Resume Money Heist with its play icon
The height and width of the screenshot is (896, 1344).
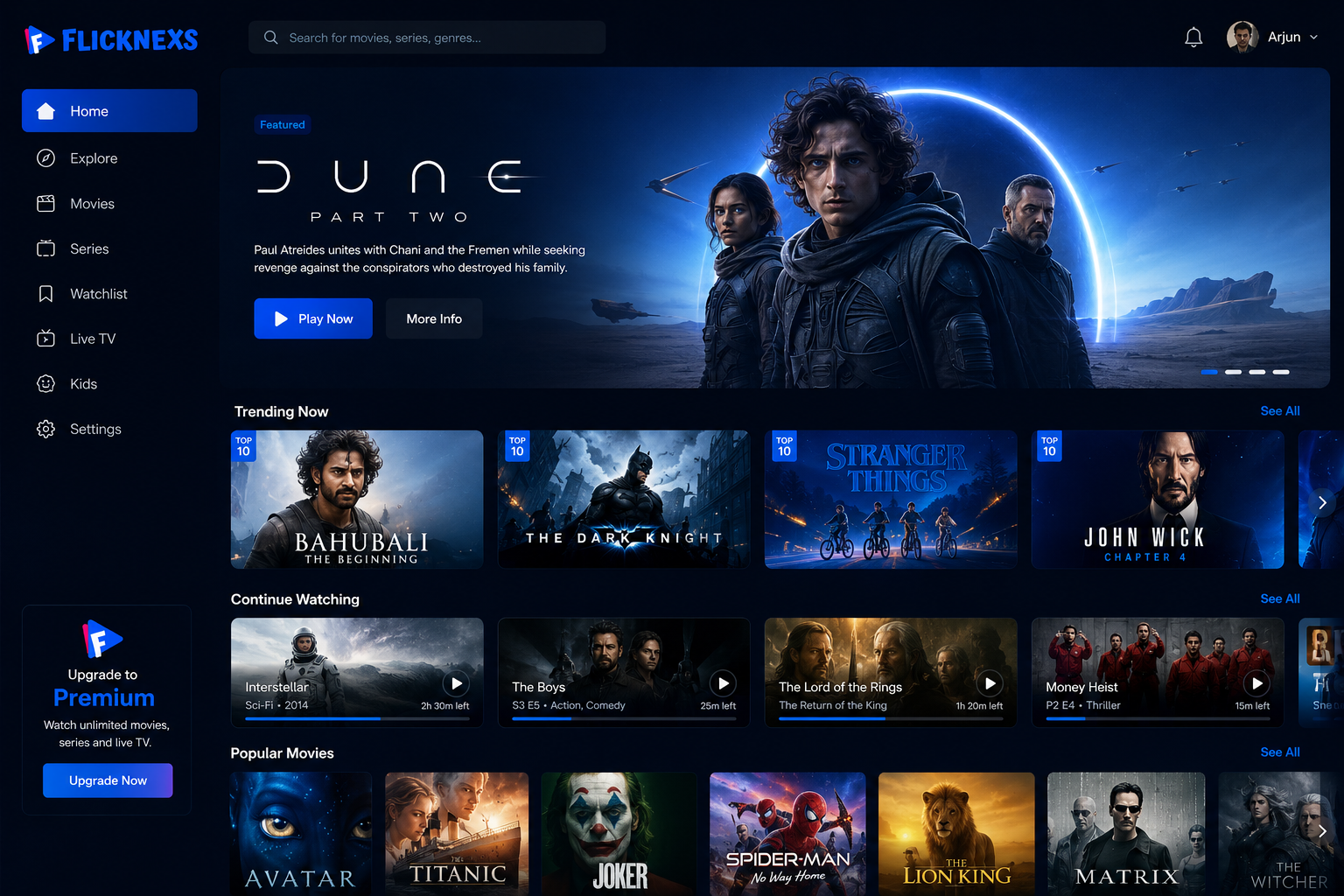point(1256,683)
